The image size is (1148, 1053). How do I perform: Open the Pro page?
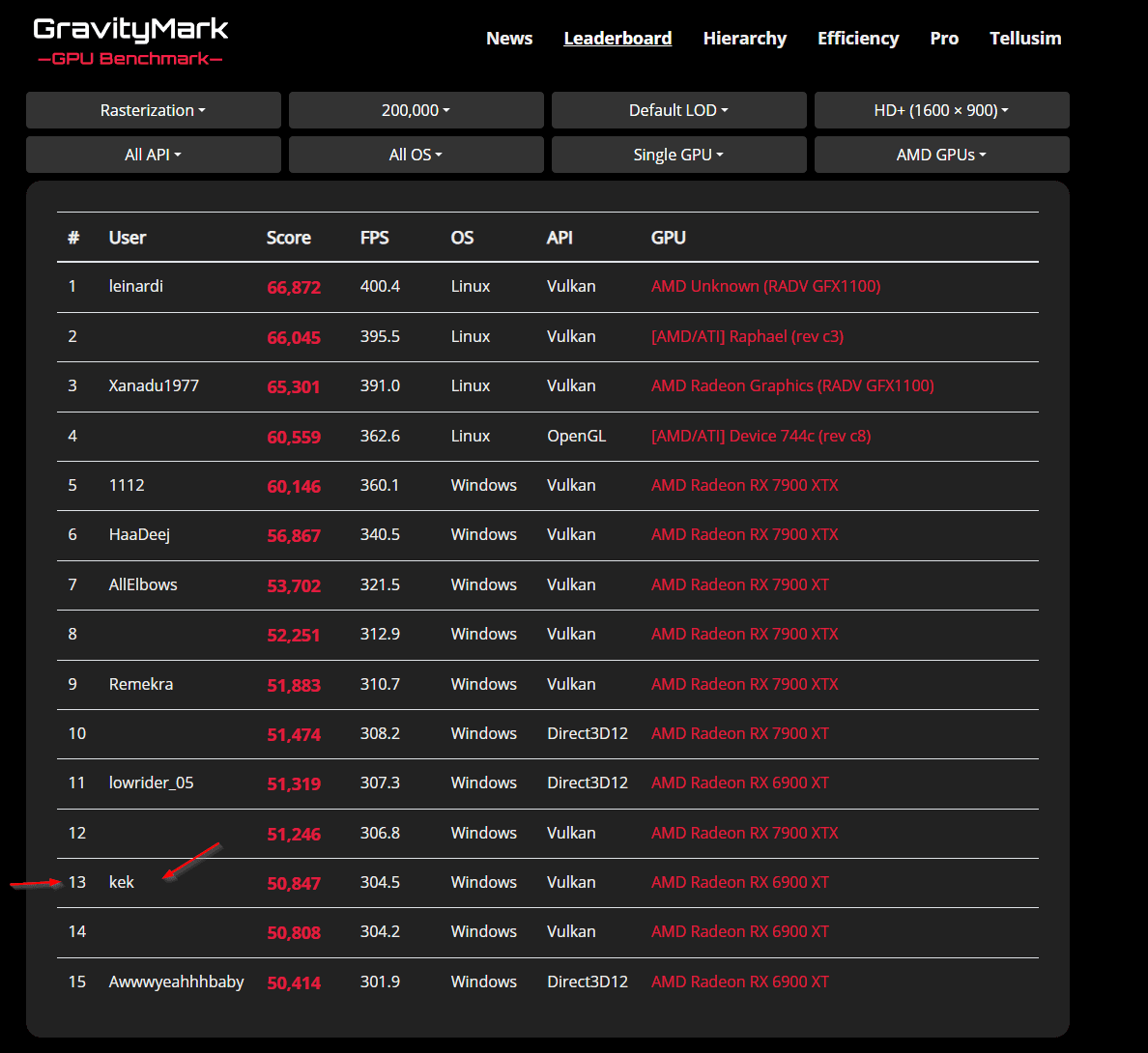point(944,38)
